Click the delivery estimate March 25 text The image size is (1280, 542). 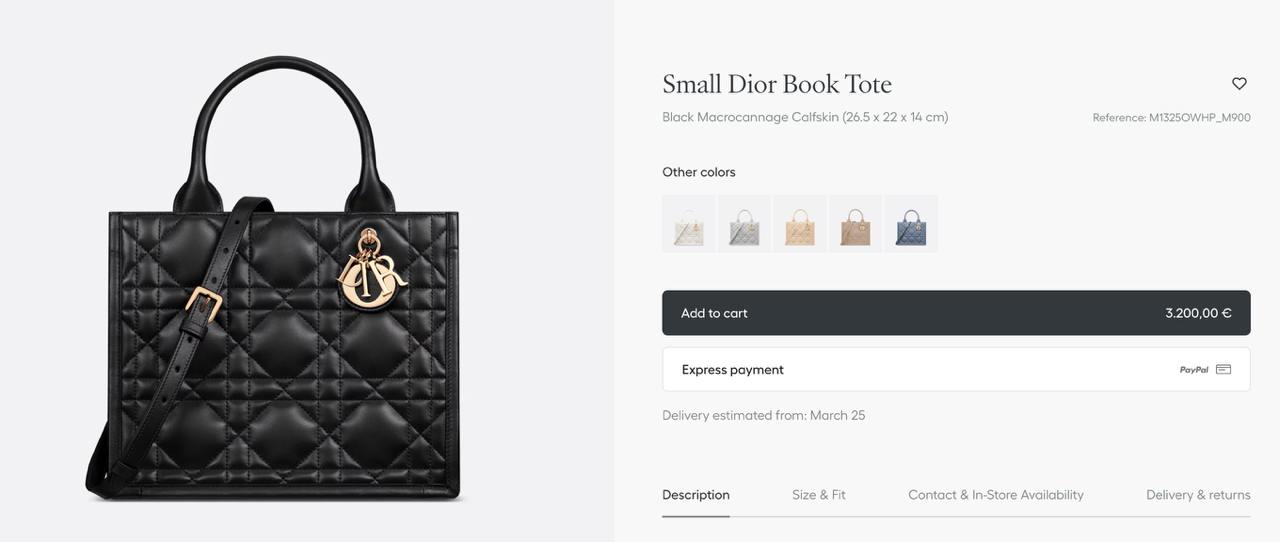(764, 416)
